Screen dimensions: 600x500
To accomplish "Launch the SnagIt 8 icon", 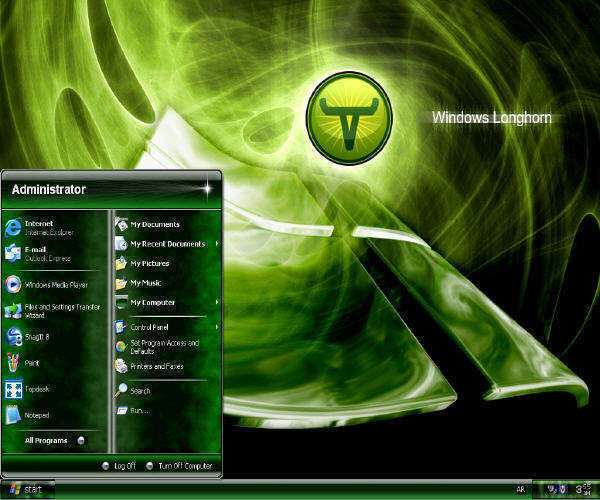I will [x=14, y=337].
